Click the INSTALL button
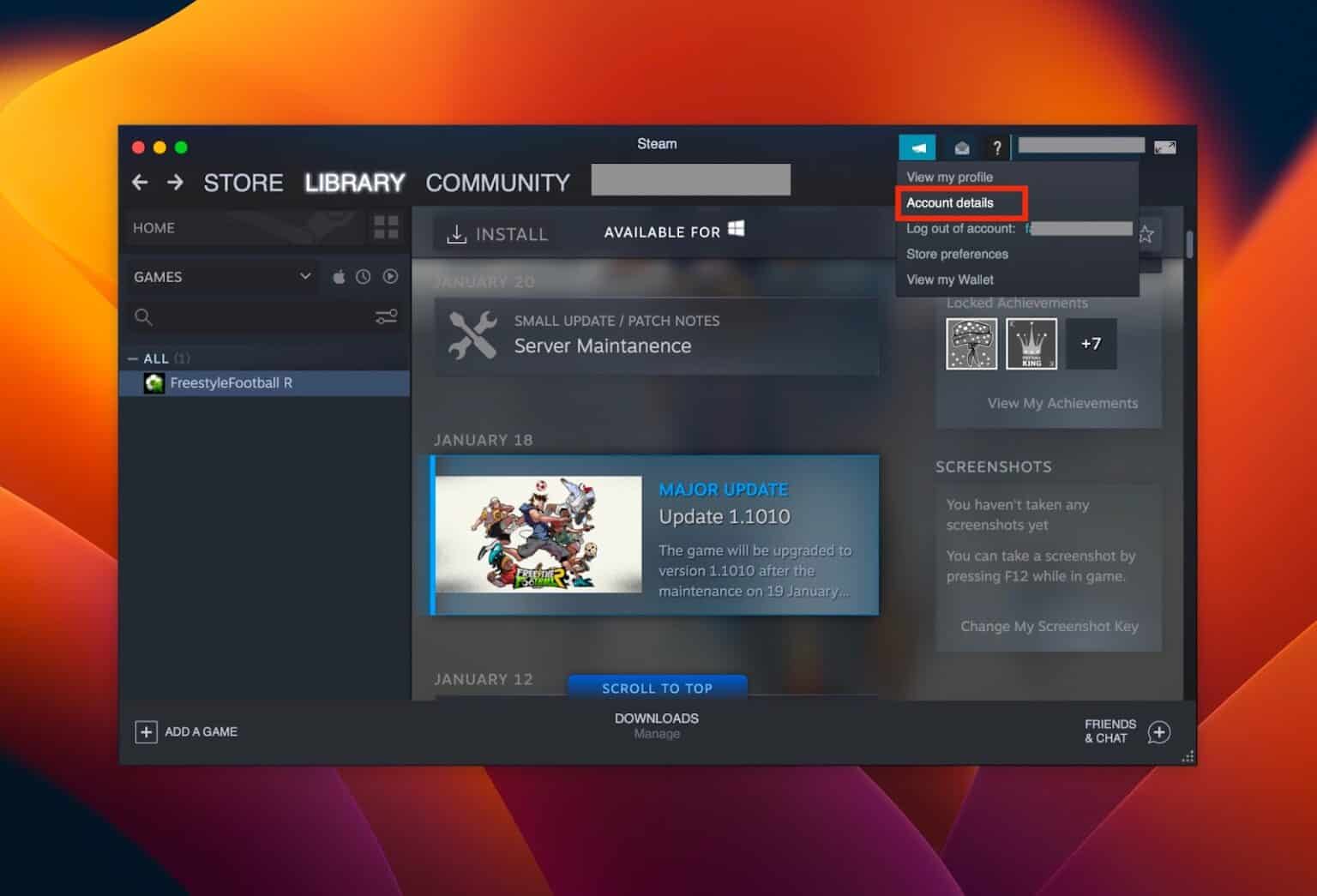The image size is (1317, 896). 497,233
